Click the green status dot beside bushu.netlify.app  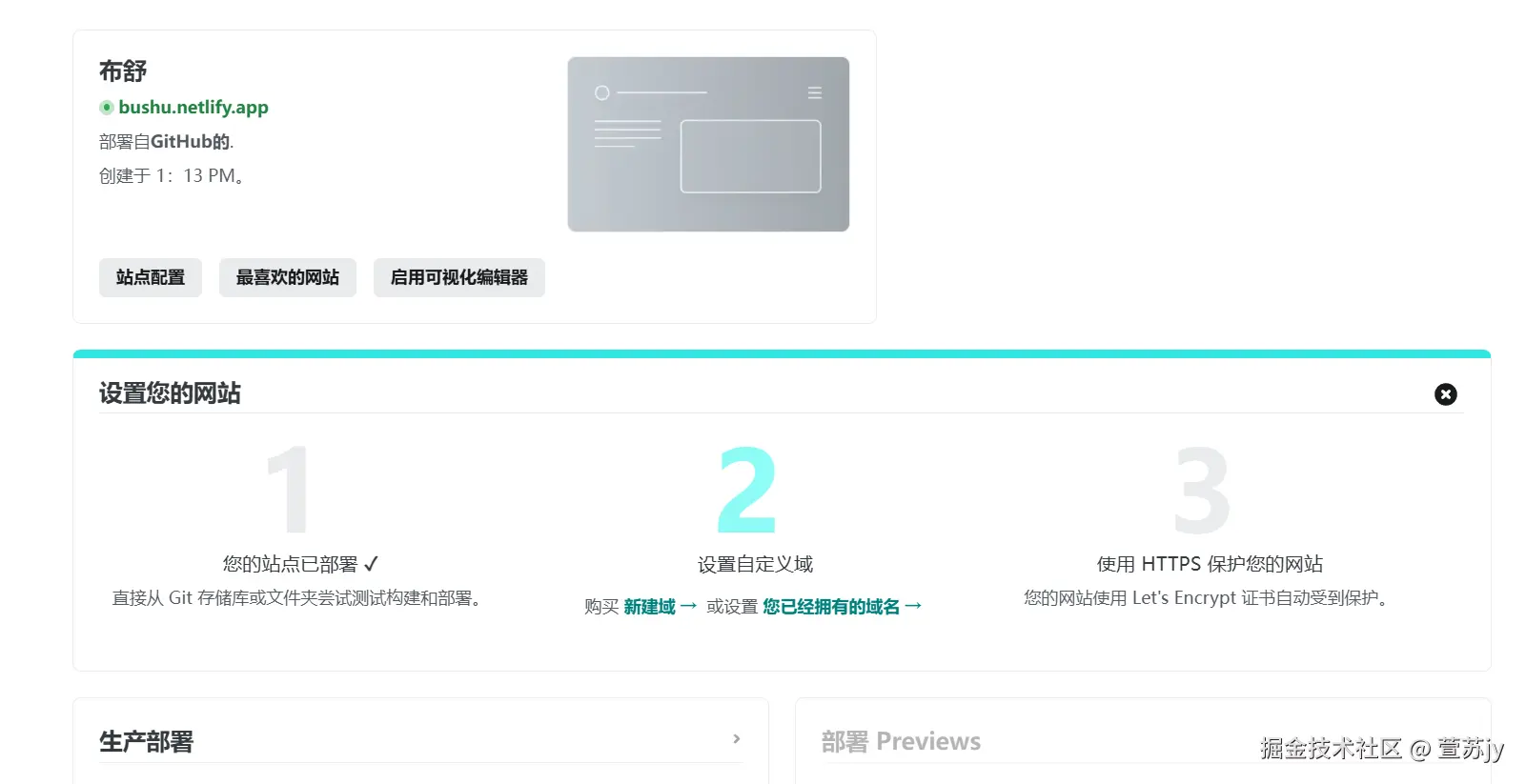point(107,108)
